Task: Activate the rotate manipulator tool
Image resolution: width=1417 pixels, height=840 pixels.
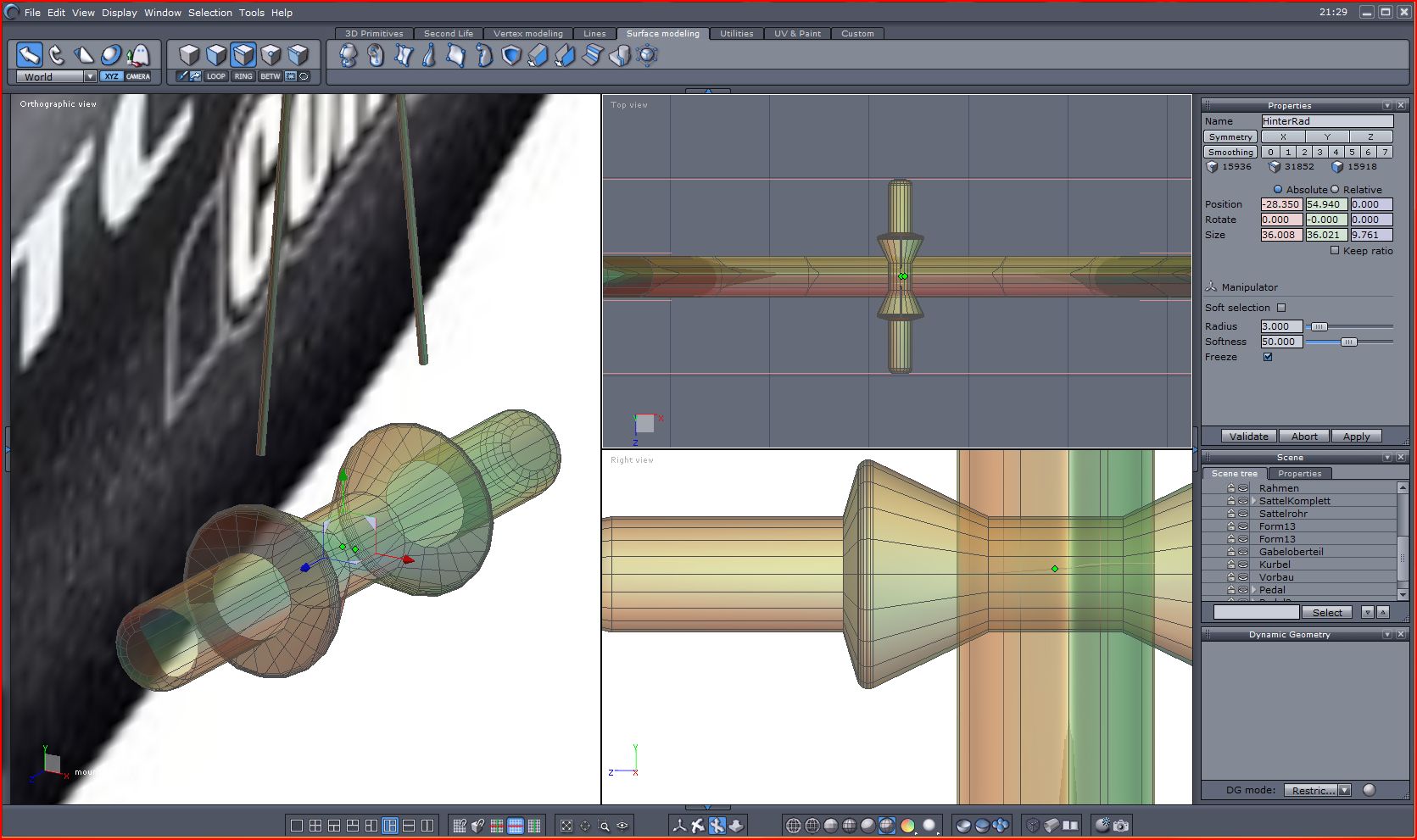Action: (x=57, y=55)
